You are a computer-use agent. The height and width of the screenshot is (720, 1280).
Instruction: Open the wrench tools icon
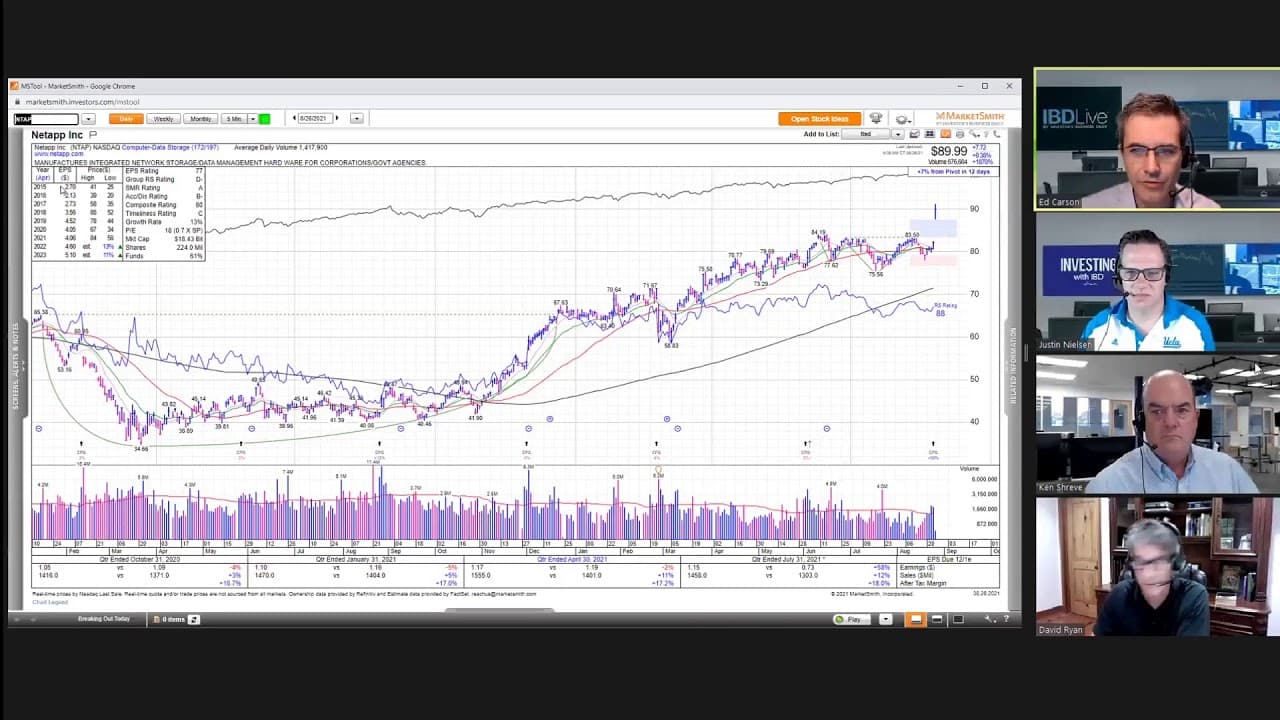(x=974, y=134)
